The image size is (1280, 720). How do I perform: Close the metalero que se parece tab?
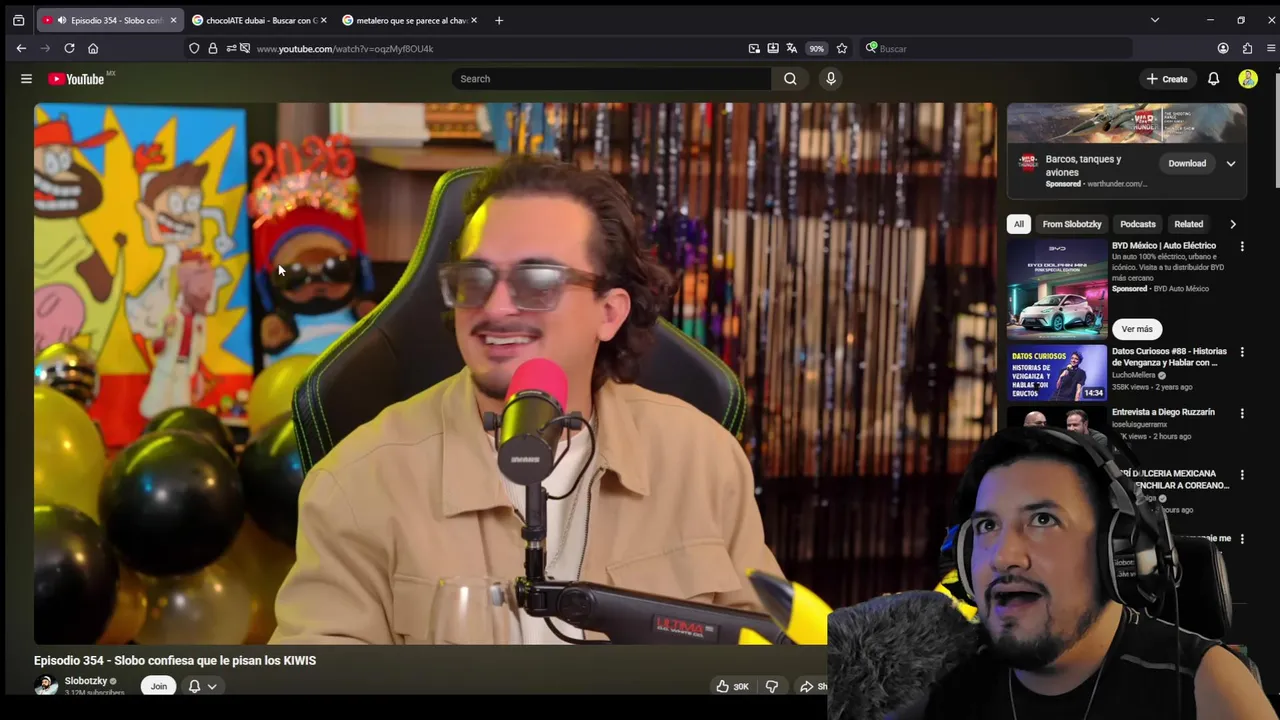(473, 20)
